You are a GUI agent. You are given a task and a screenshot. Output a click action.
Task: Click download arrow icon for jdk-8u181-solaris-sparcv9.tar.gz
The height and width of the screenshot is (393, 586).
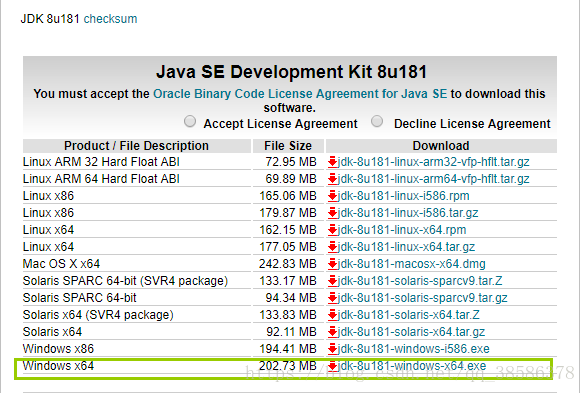[x=332, y=298]
